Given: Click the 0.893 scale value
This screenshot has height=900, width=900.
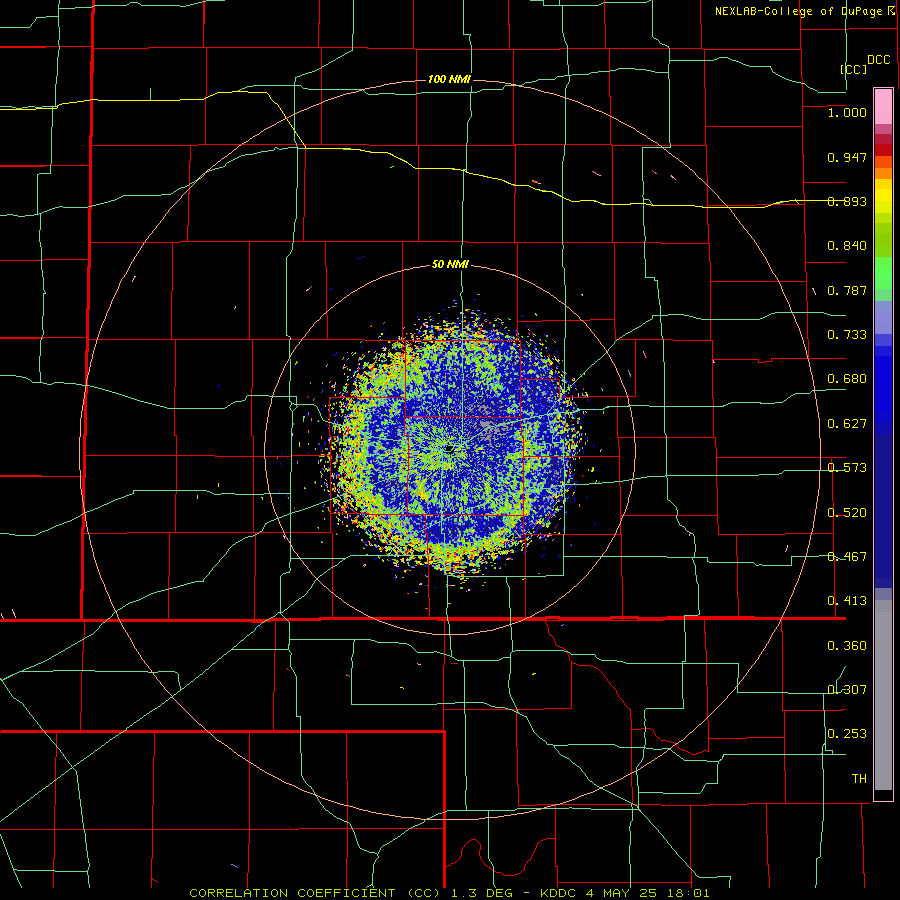Looking at the screenshot, I should [847, 201].
